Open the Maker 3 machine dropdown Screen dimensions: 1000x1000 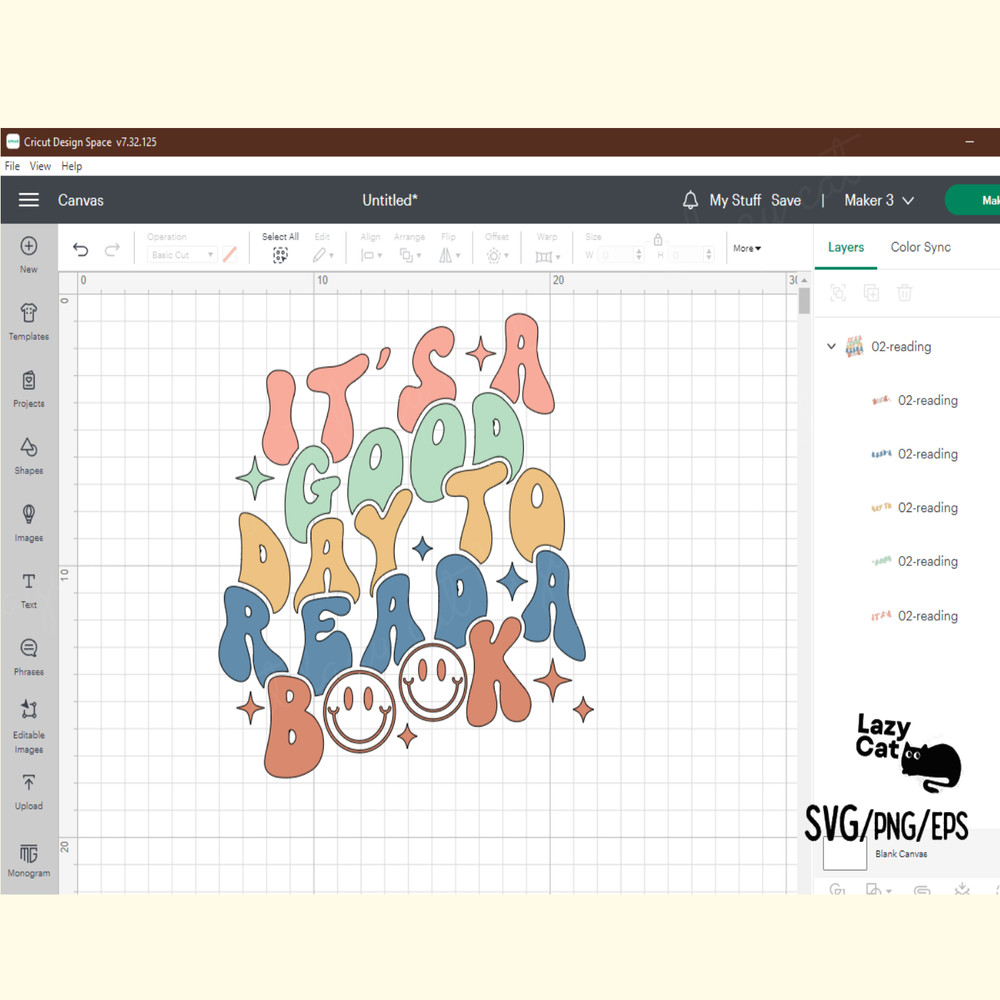[x=879, y=200]
